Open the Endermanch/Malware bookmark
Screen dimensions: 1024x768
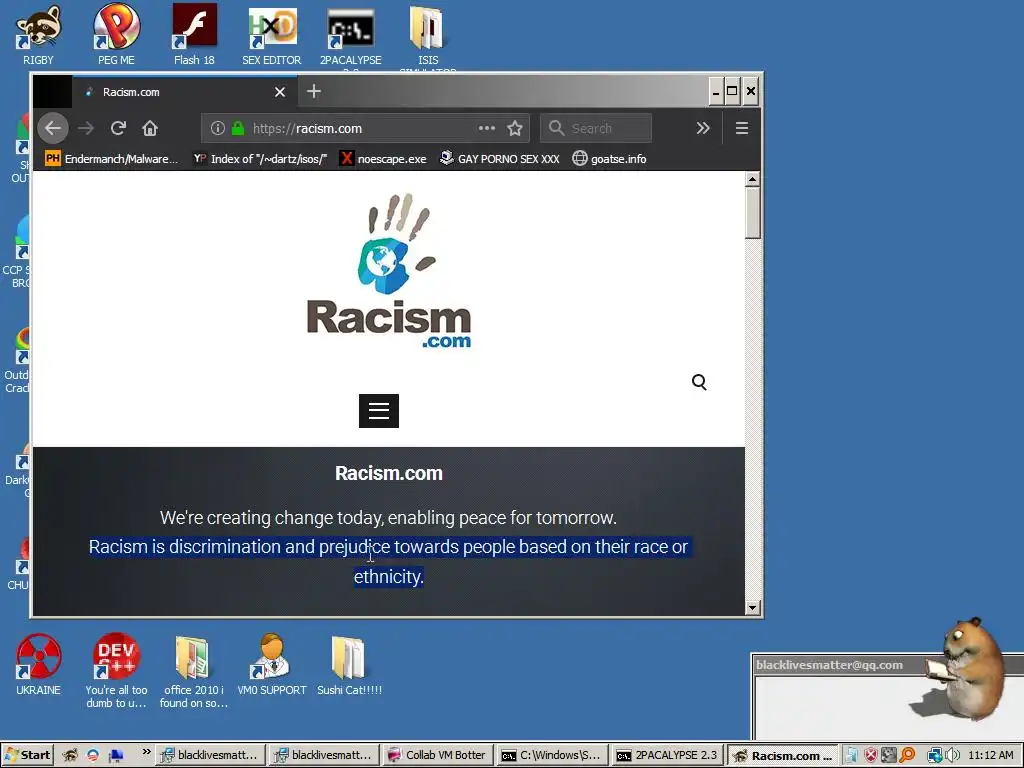[111, 159]
